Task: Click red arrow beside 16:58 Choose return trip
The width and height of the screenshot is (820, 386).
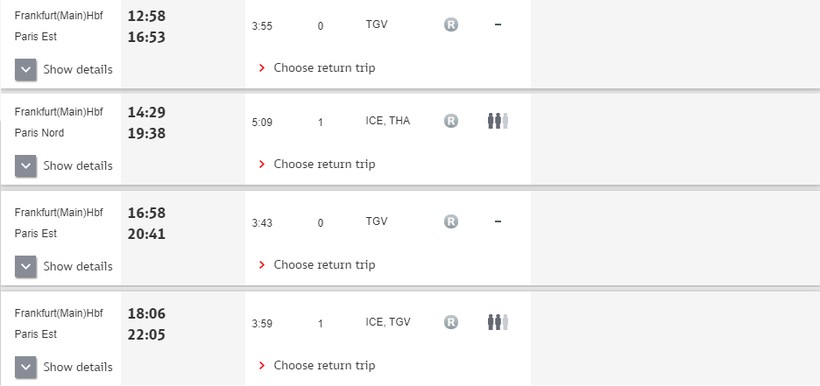Action: coord(262,265)
